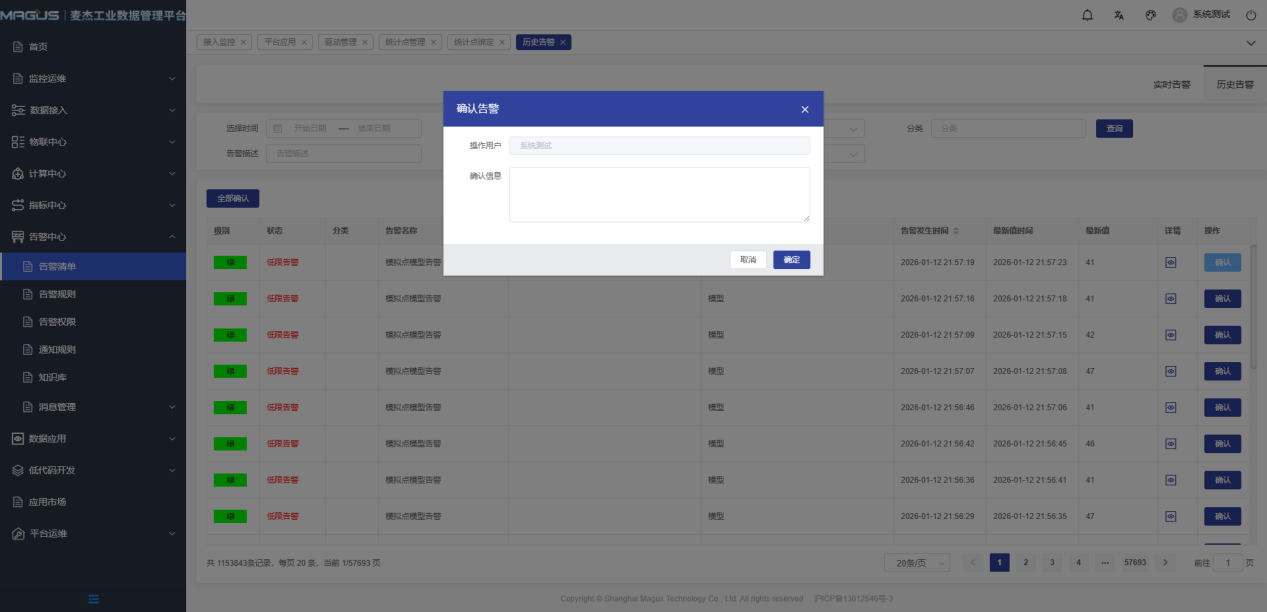Screen dimensions: 1267x612
Task: Go to page 2 in pagination
Action: pyautogui.click(x=1025, y=563)
